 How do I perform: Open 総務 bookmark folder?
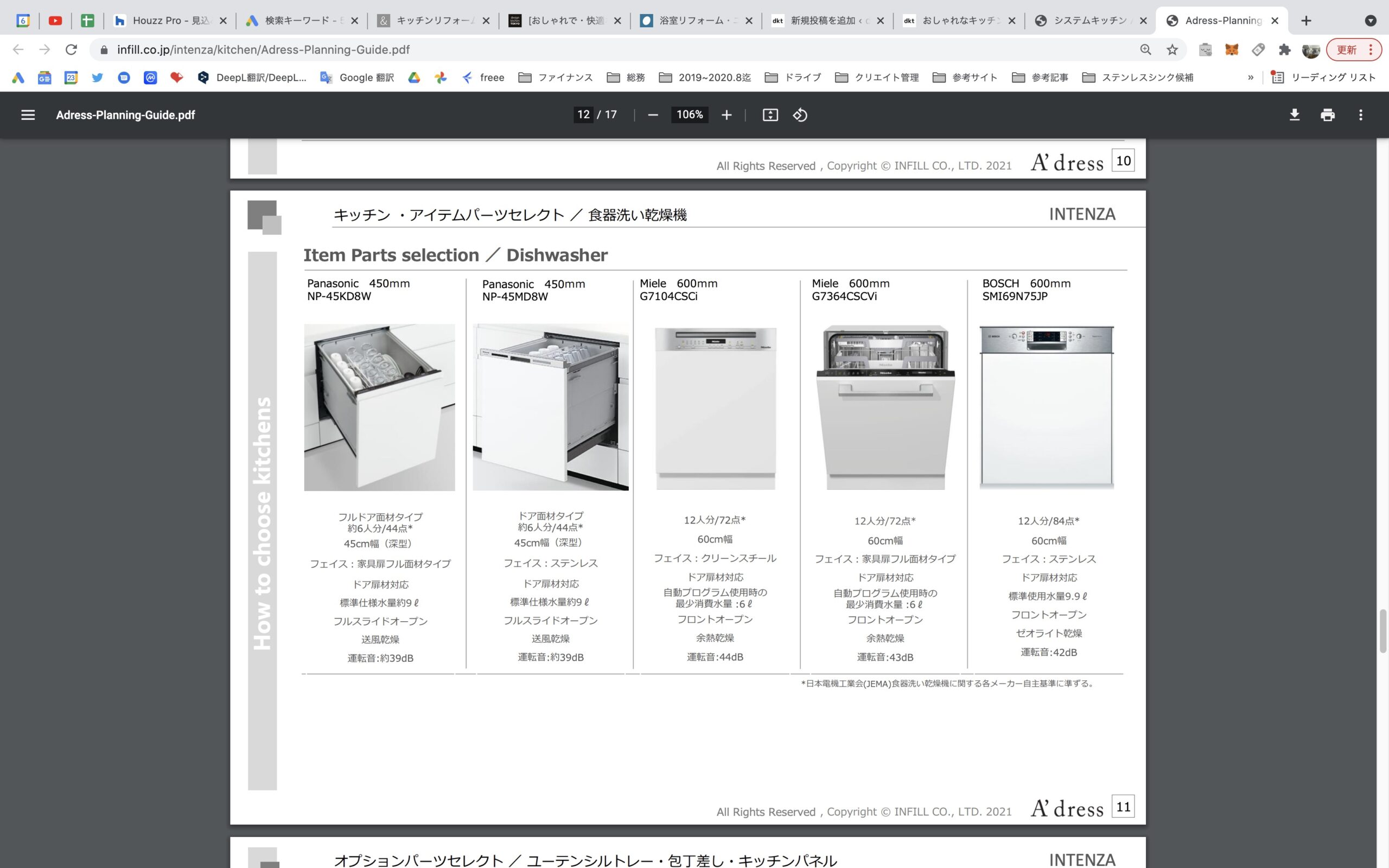pyautogui.click(x=626, y=78)
